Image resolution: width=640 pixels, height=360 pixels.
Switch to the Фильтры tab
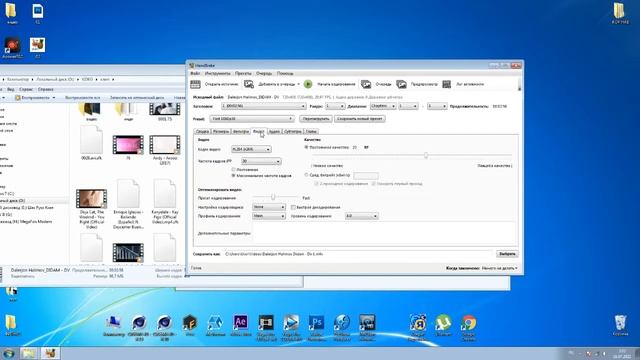tap(241, 131)
